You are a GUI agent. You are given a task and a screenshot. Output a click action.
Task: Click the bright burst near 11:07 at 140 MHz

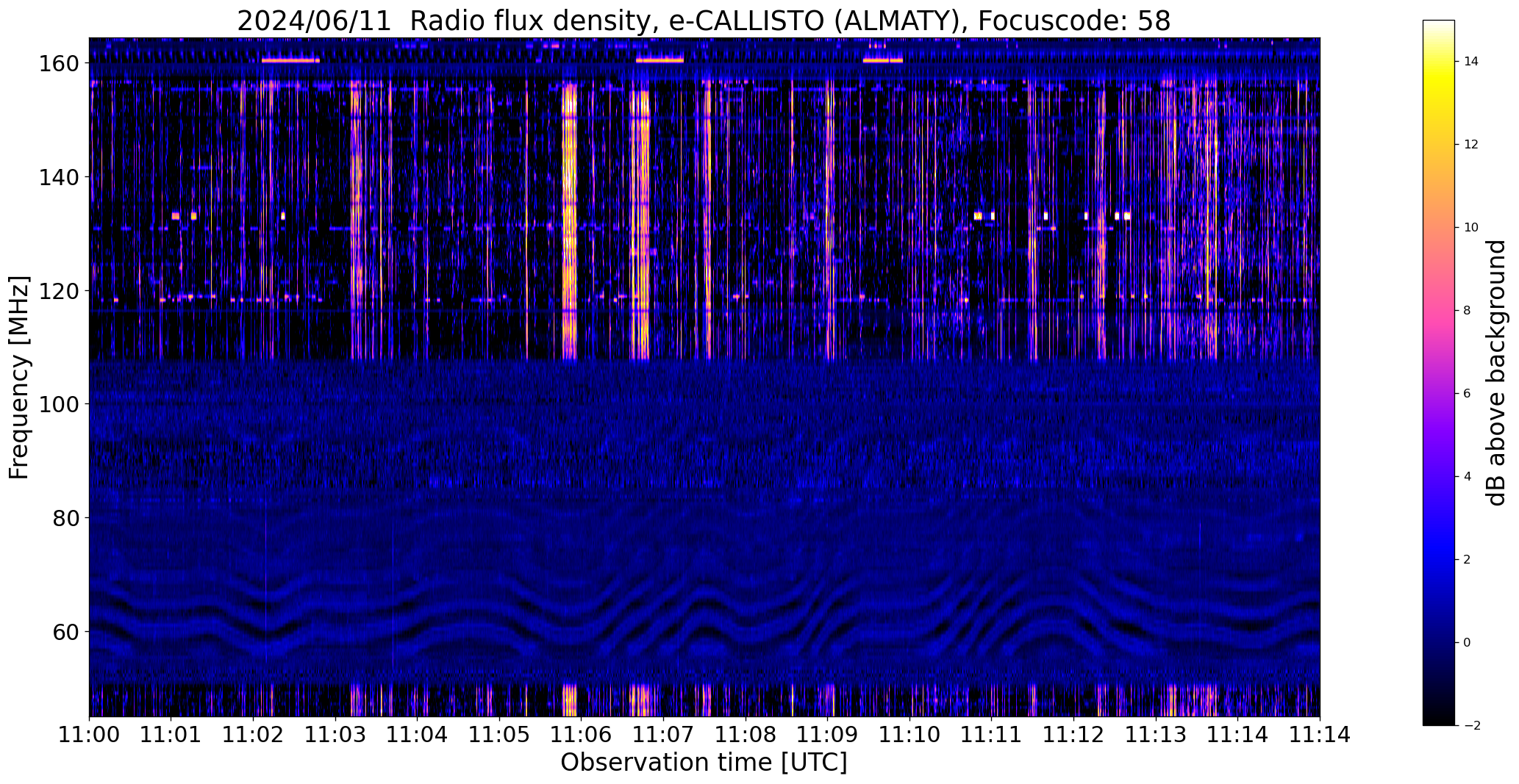(641, 177)
